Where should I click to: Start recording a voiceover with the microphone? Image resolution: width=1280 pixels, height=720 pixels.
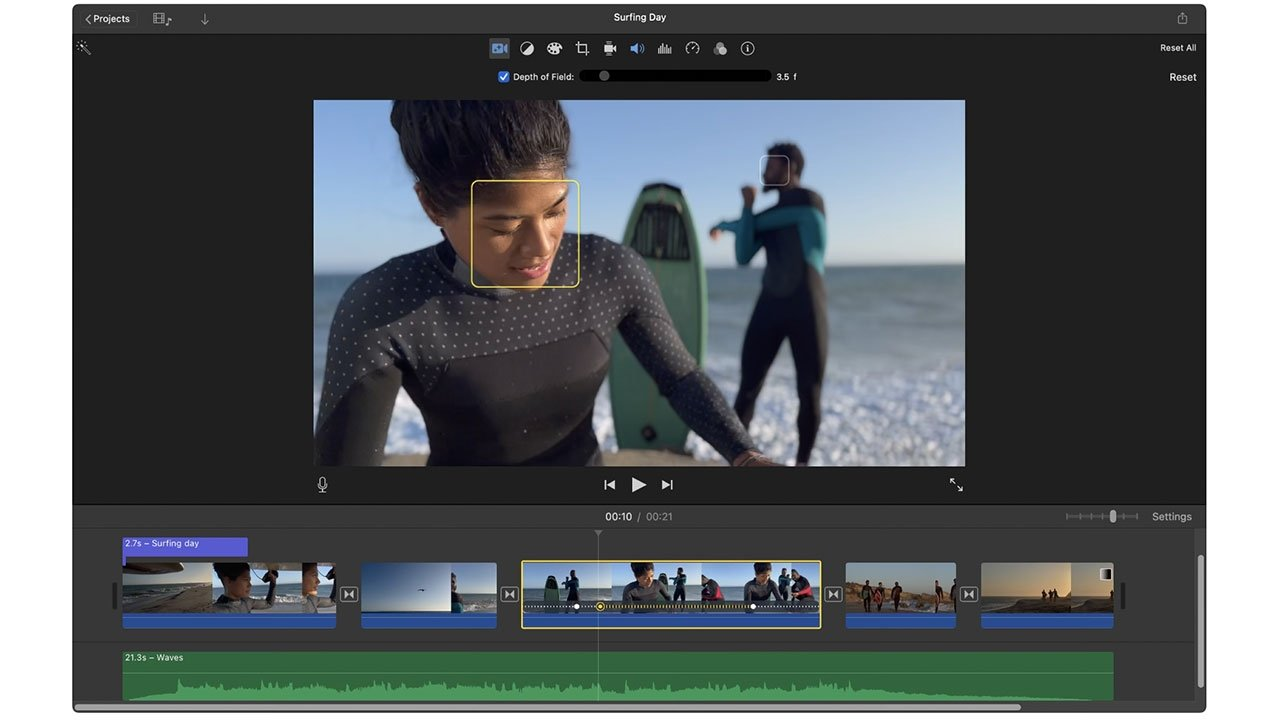point(322,484)
